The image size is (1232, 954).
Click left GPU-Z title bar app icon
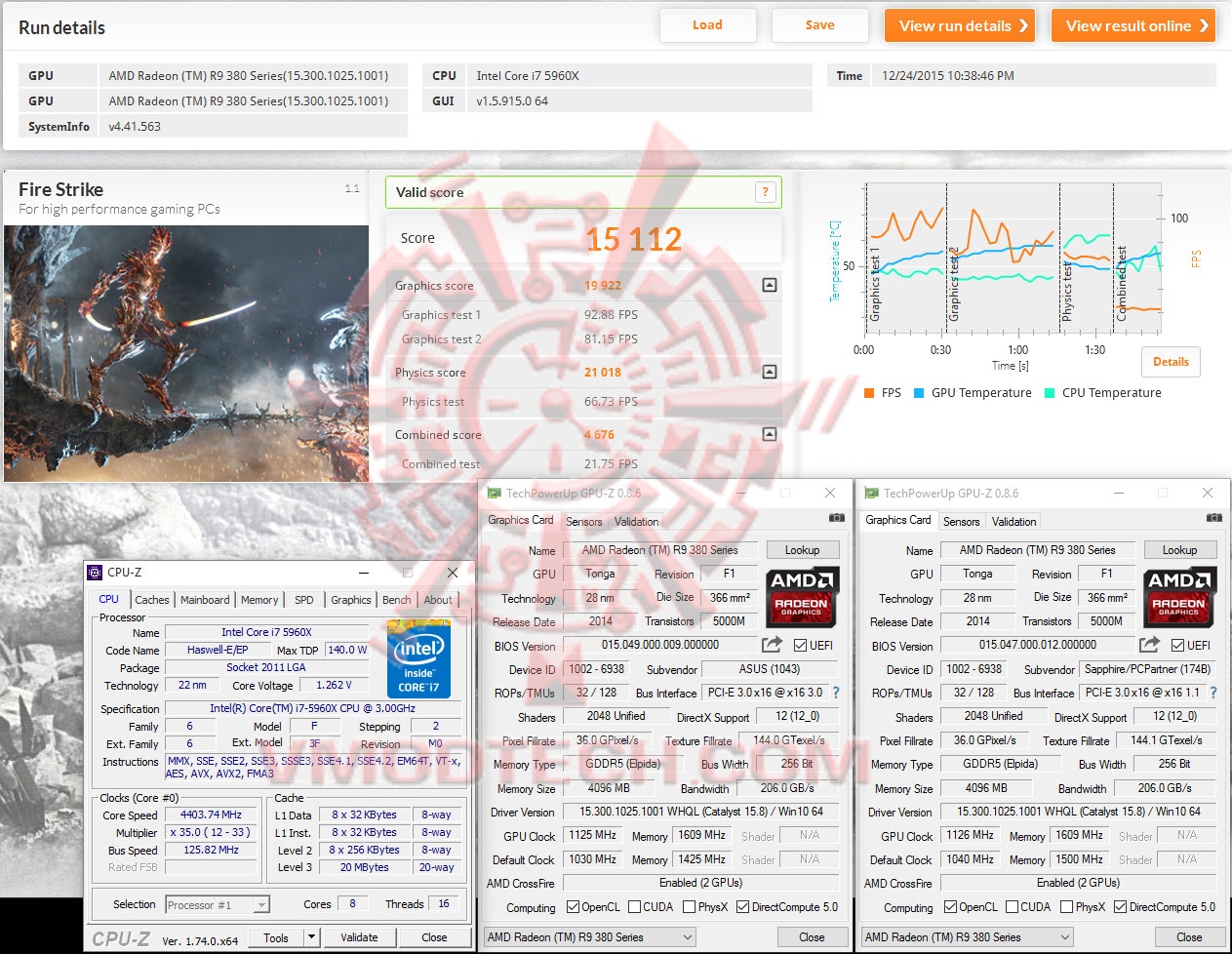[x=495, y=494]
